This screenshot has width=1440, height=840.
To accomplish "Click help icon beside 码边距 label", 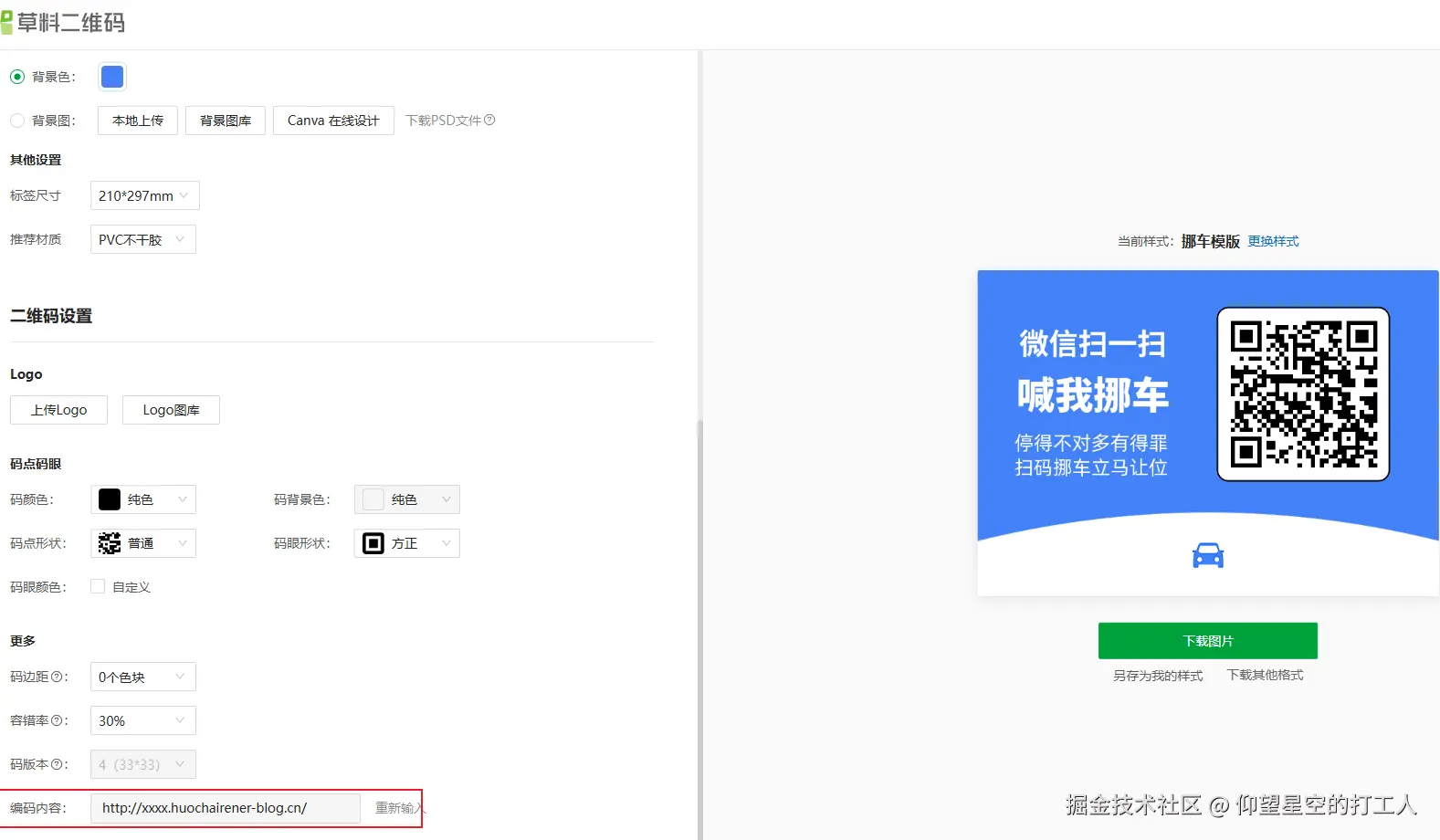I will pos(57,677).
